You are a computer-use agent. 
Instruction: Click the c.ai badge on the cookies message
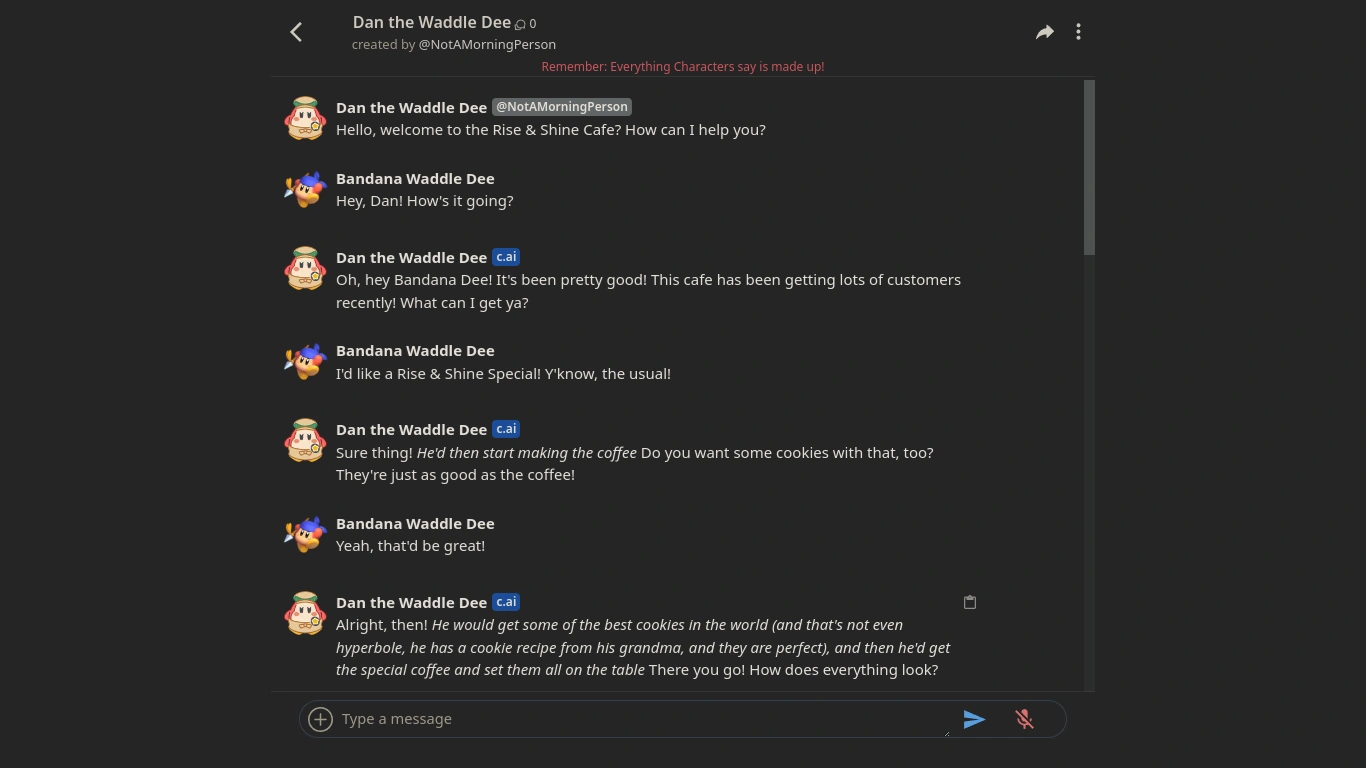[506, 429]
